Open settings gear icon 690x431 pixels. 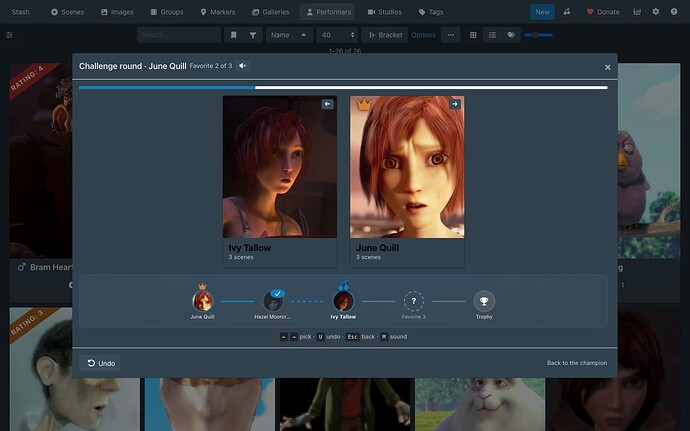pyautogui.click(x=656, y=12)
